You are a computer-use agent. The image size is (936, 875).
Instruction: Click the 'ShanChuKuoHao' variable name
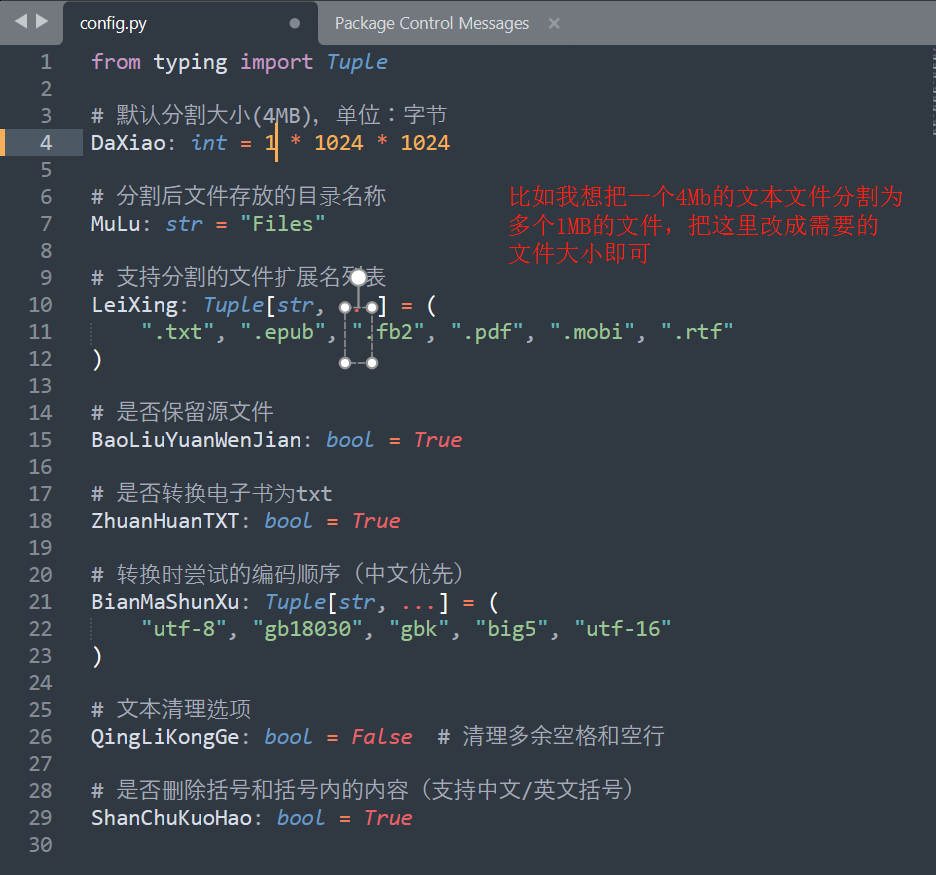point(171,818)
